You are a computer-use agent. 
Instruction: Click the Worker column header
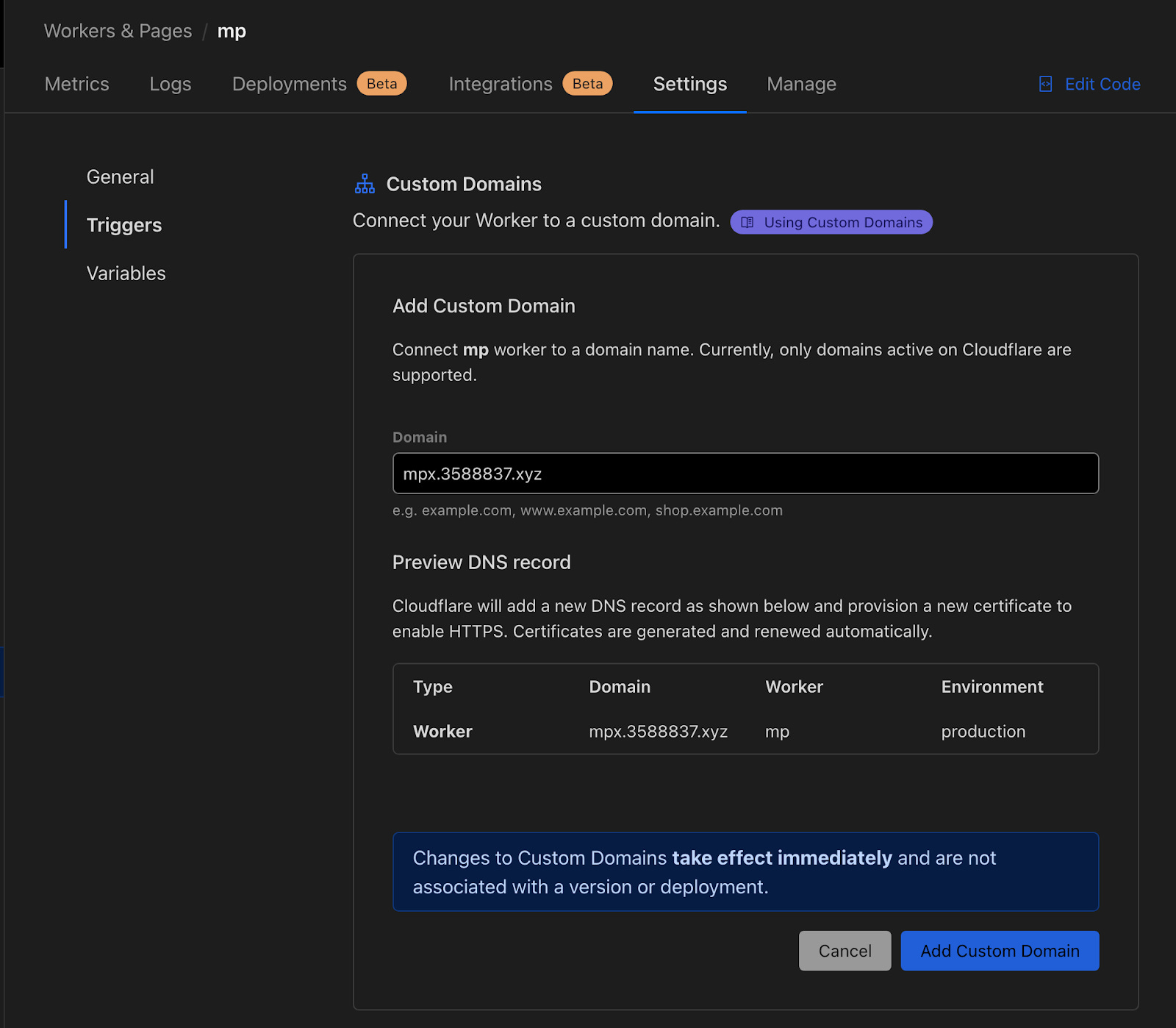point(794,687)
